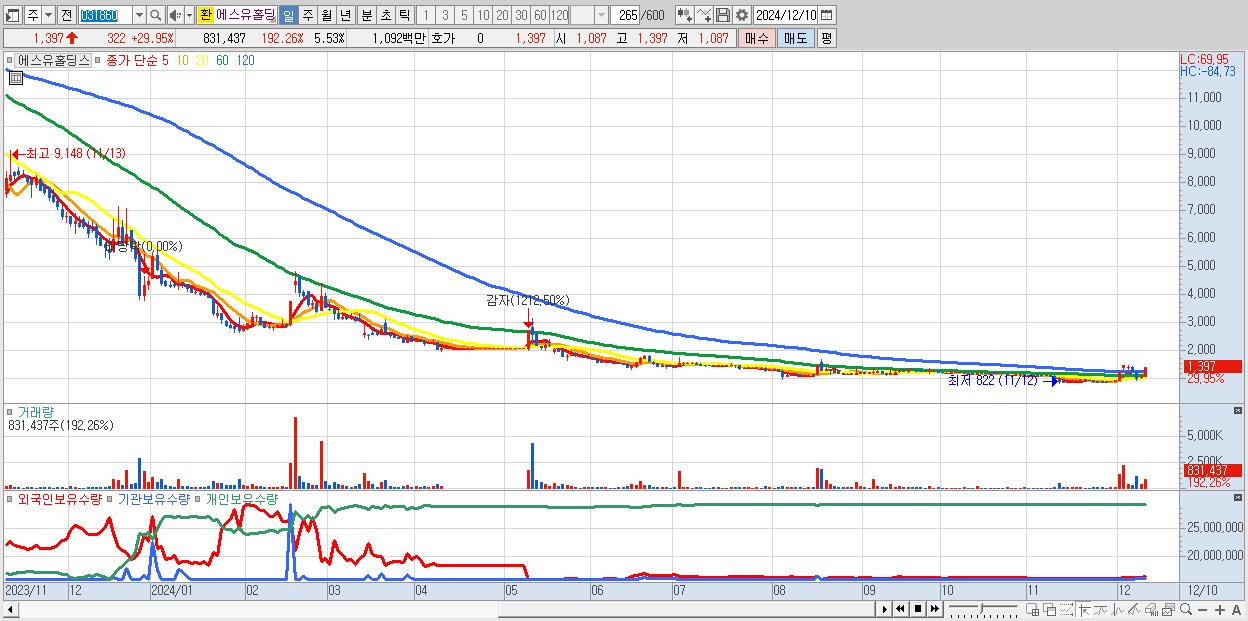
Task: Click the minus zoom-out icon
Action: 1202,610
